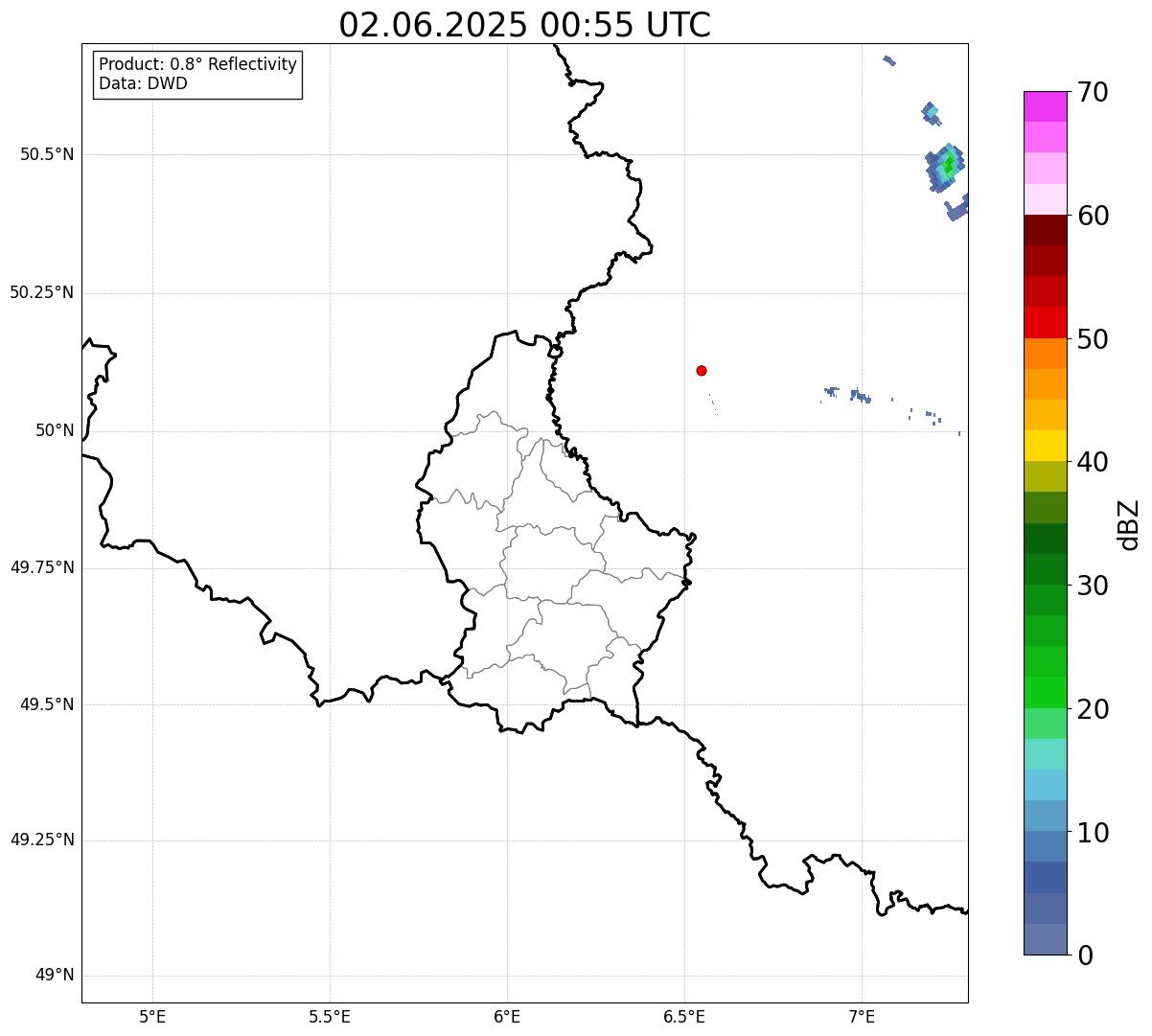The image size is (1152, 1036).
Task: Select the 50.25°N latitude label
Action: [x=41, y=292]
